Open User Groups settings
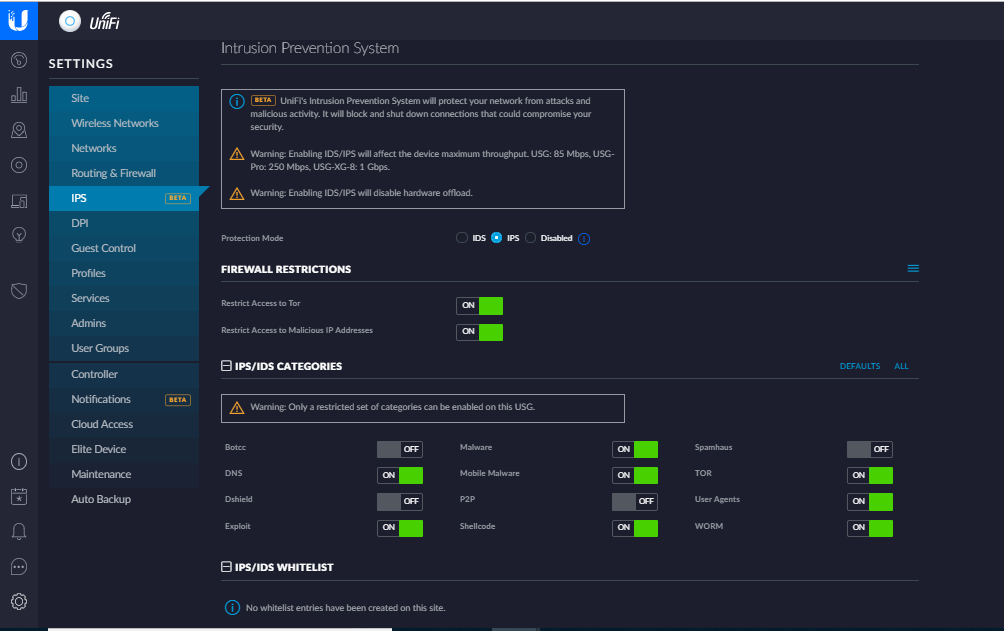The height and width of the screenshot is (631, 1004). (124, 348)
